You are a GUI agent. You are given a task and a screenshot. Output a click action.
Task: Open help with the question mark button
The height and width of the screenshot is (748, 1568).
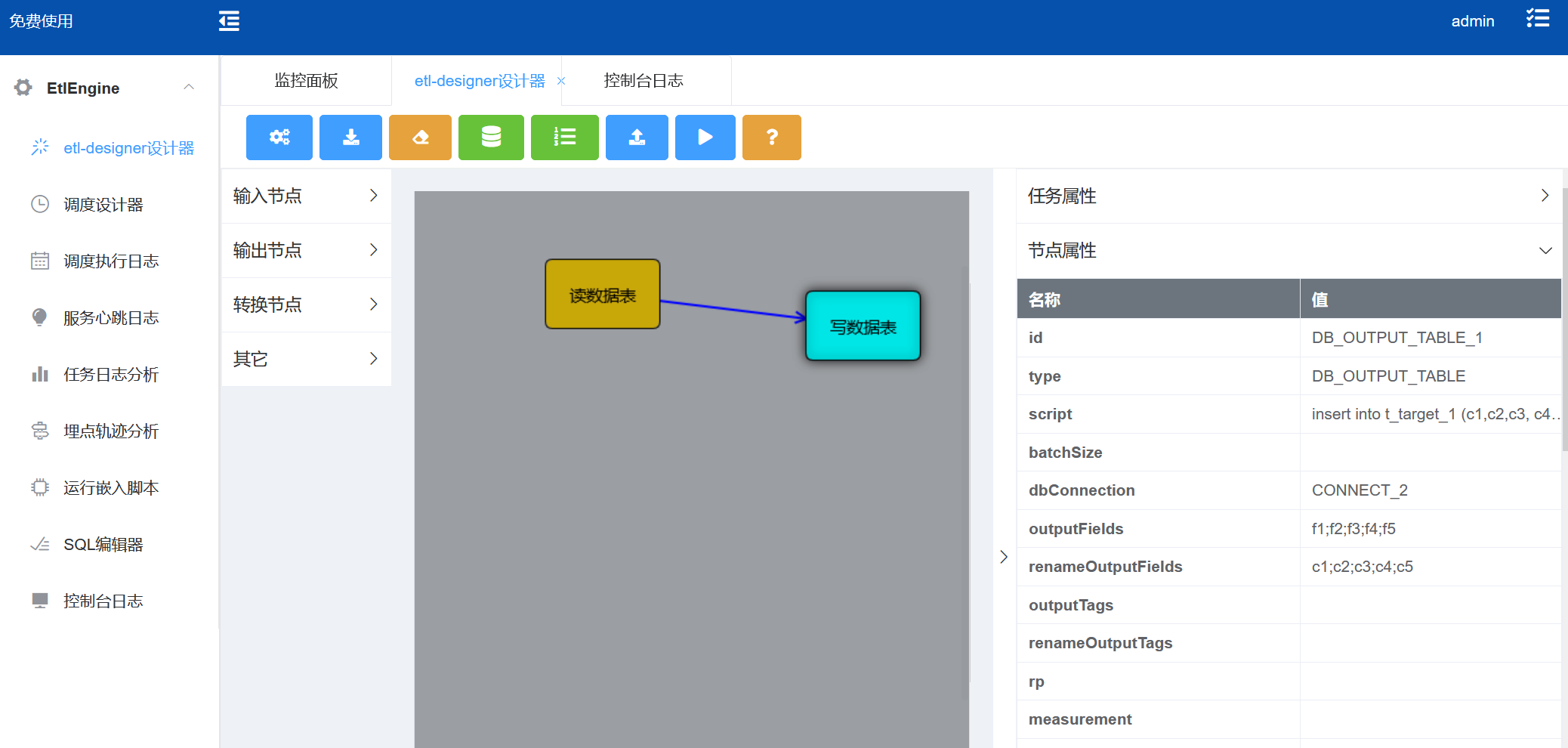click(772, 138)
